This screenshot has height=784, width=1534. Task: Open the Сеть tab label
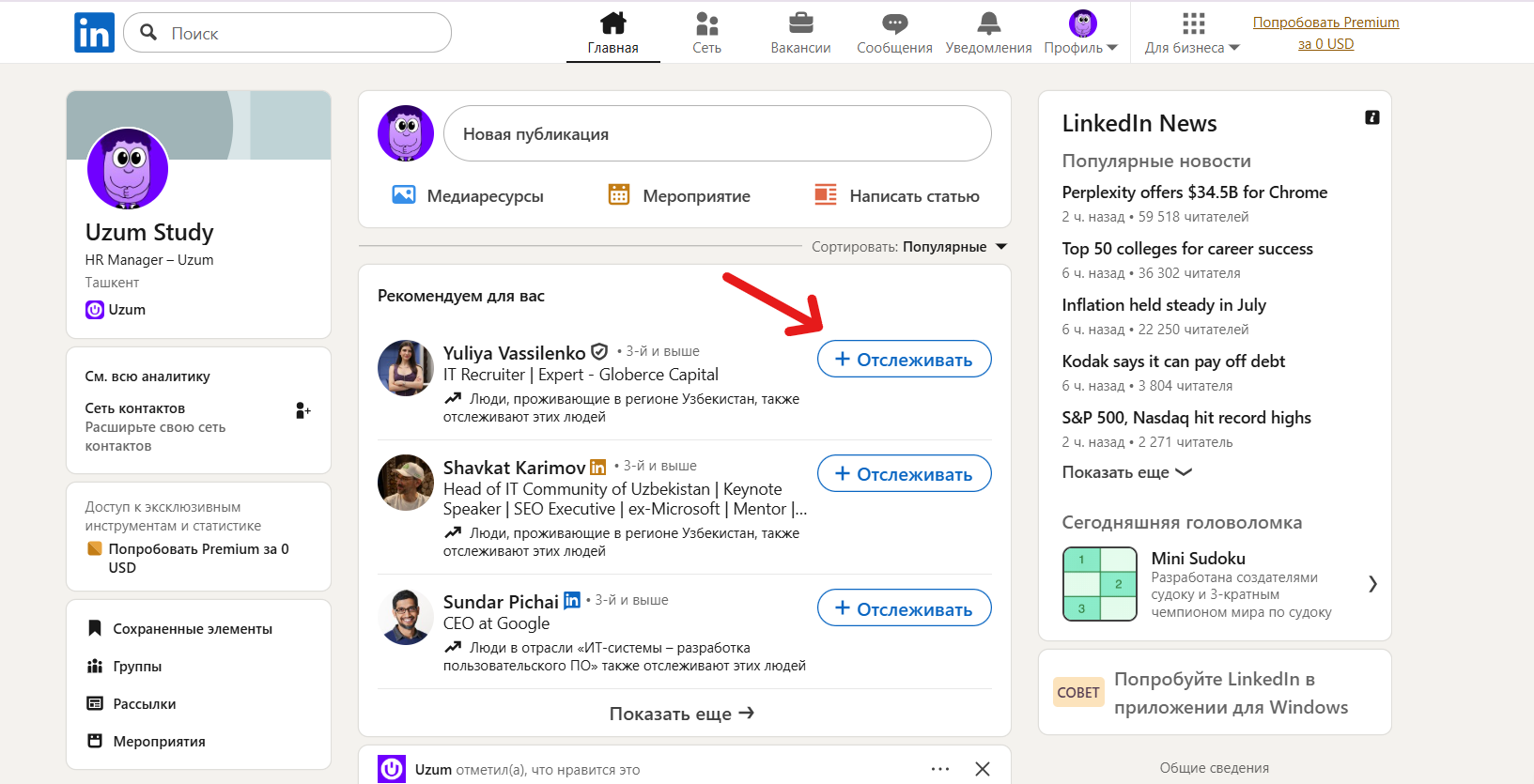tap(706, 48)
